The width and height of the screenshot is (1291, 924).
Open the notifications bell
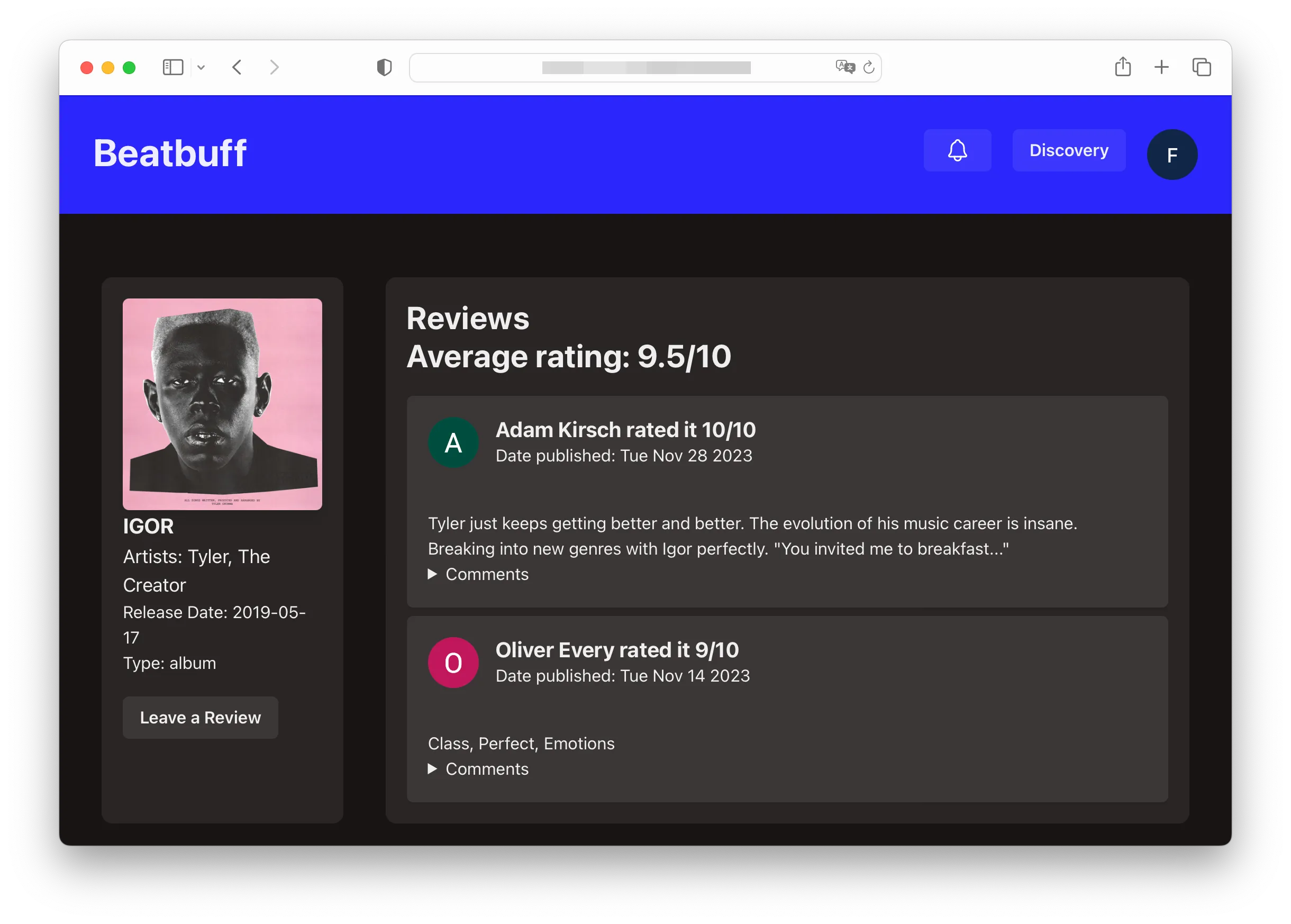[957, 150]
